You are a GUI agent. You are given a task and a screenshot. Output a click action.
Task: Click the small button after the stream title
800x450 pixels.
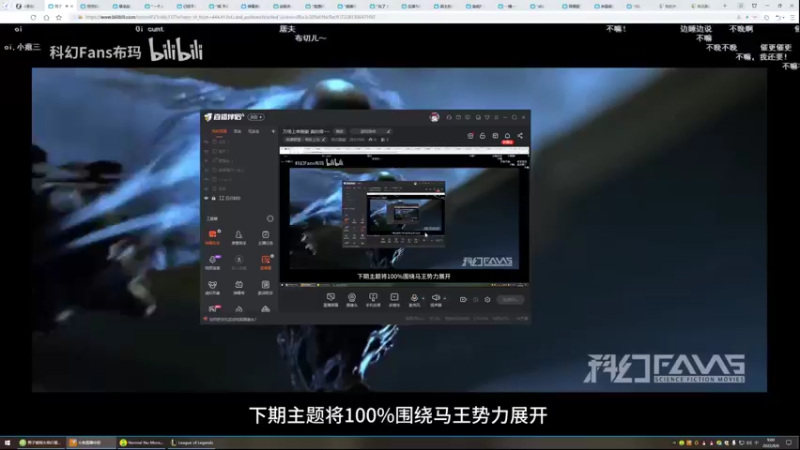[340, 131]
